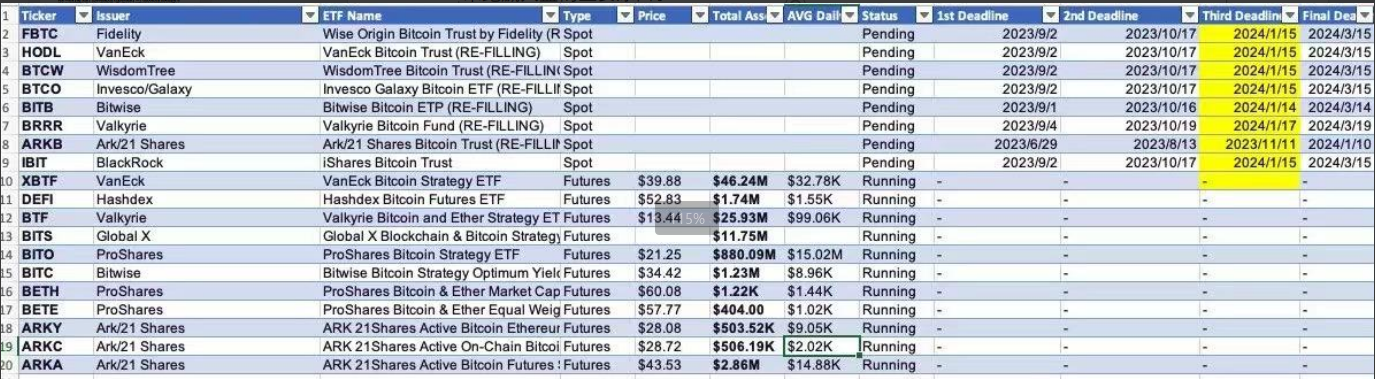Open the Issuer column filter dropdown
1375x379 pixels.
coord(310,16)
